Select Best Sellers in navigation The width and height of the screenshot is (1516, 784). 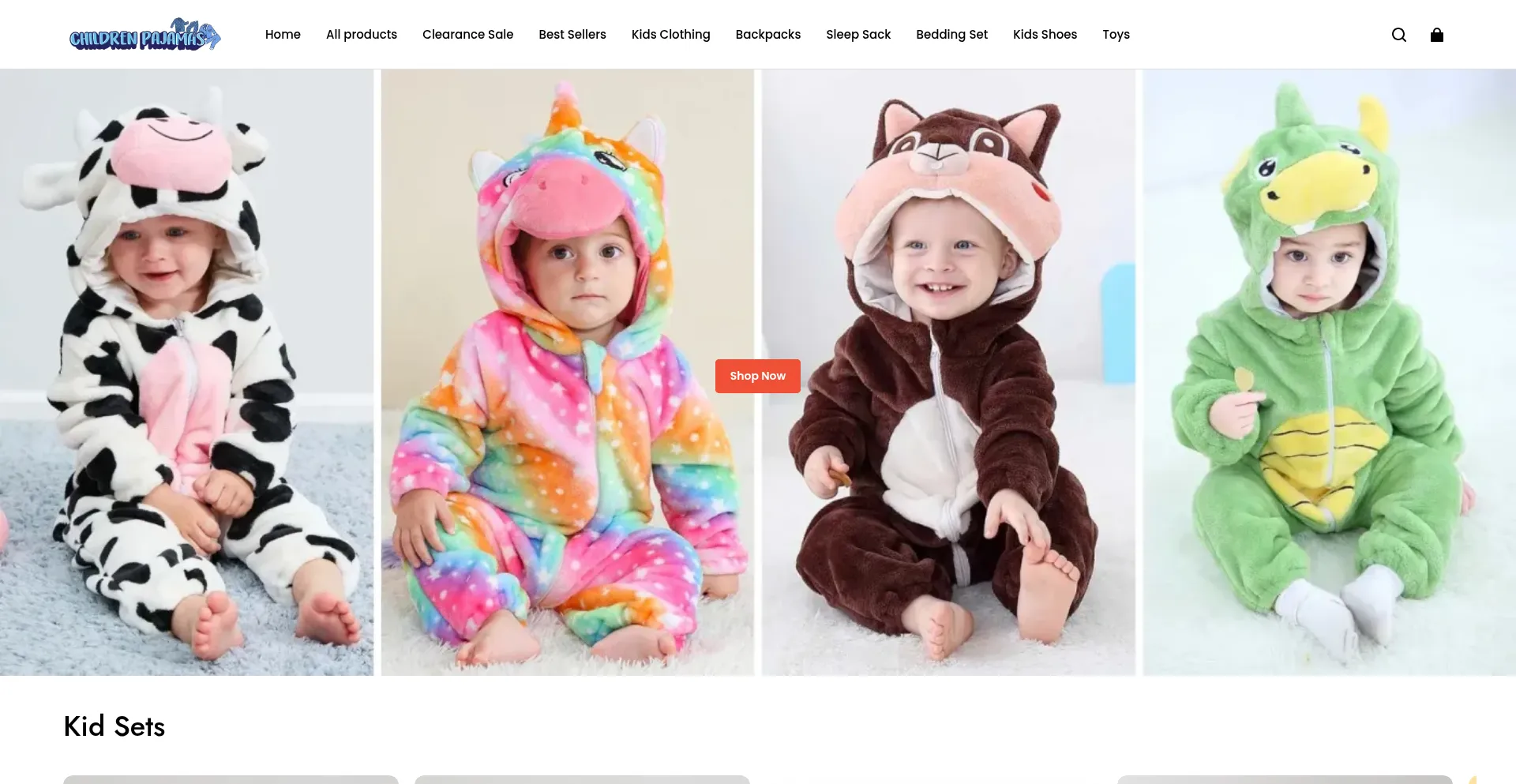pos(572,34)
